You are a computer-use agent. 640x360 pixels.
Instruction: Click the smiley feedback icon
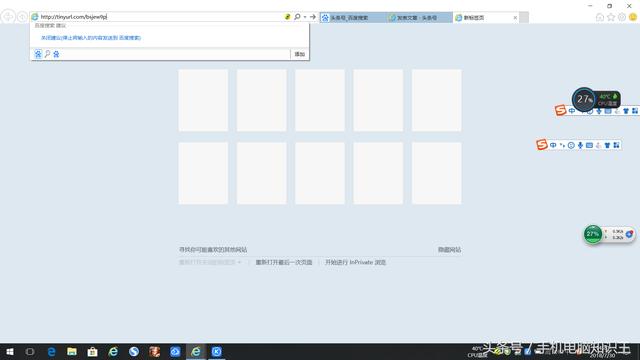633,17
